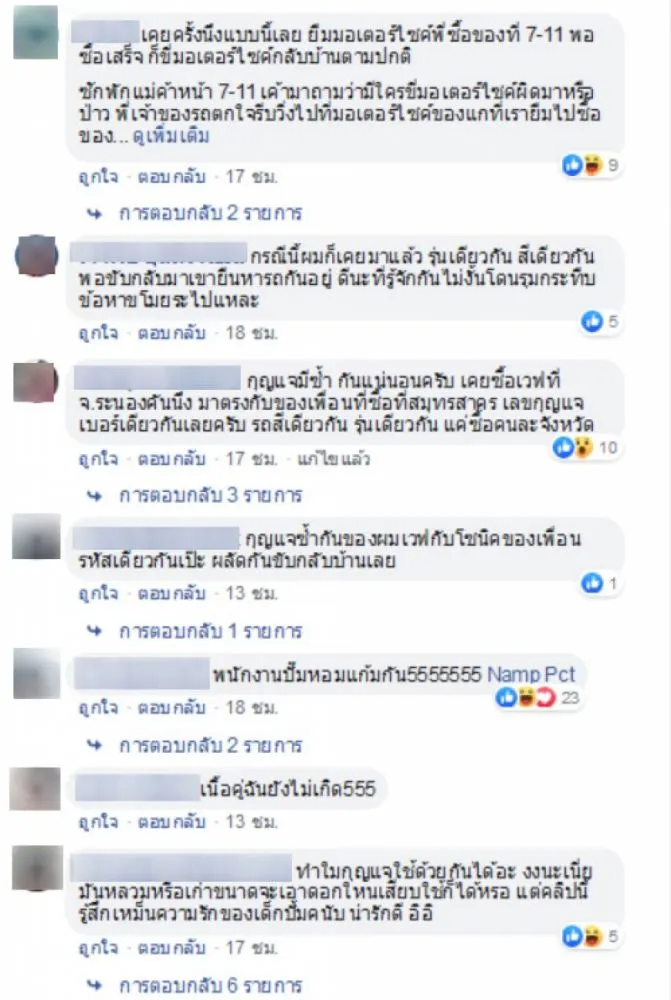Open second commenter's profile picture
The image size is (671, 1000).
[36, 256]
